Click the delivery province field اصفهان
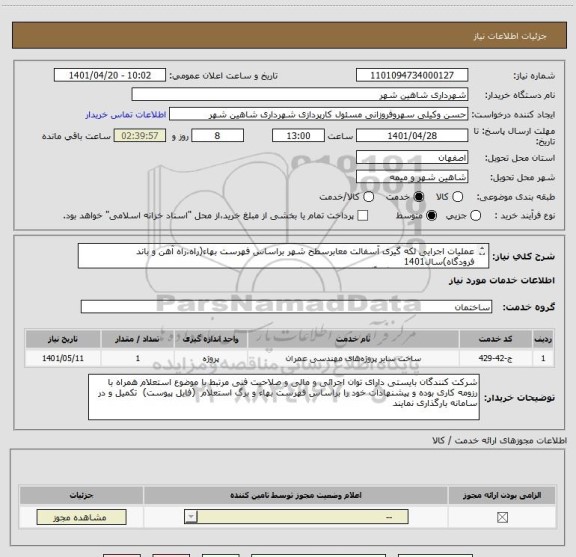Screen dimensions: 576x557 [x=412, y=158]
